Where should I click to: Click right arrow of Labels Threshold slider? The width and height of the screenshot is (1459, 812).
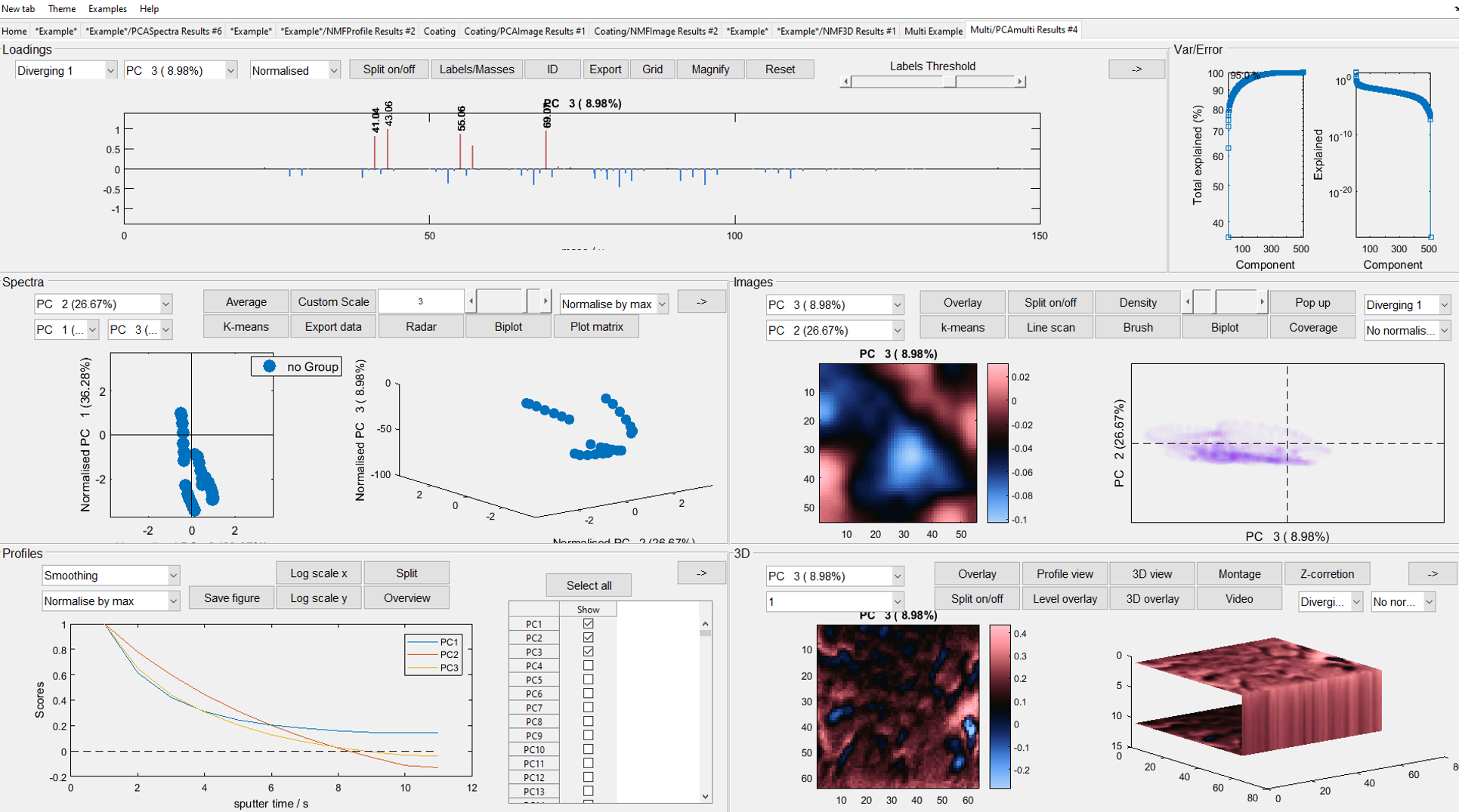pyautogui.click(x=1020, y=82)
